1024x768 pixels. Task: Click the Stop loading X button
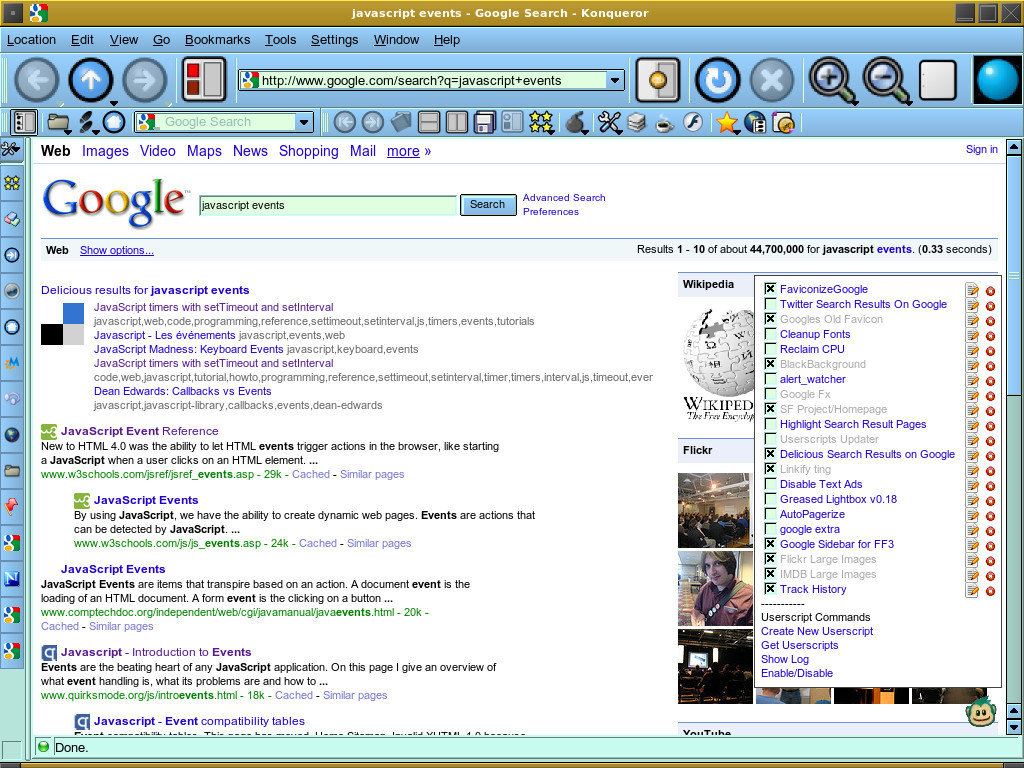pyautogui.click(x=771, y=80)
